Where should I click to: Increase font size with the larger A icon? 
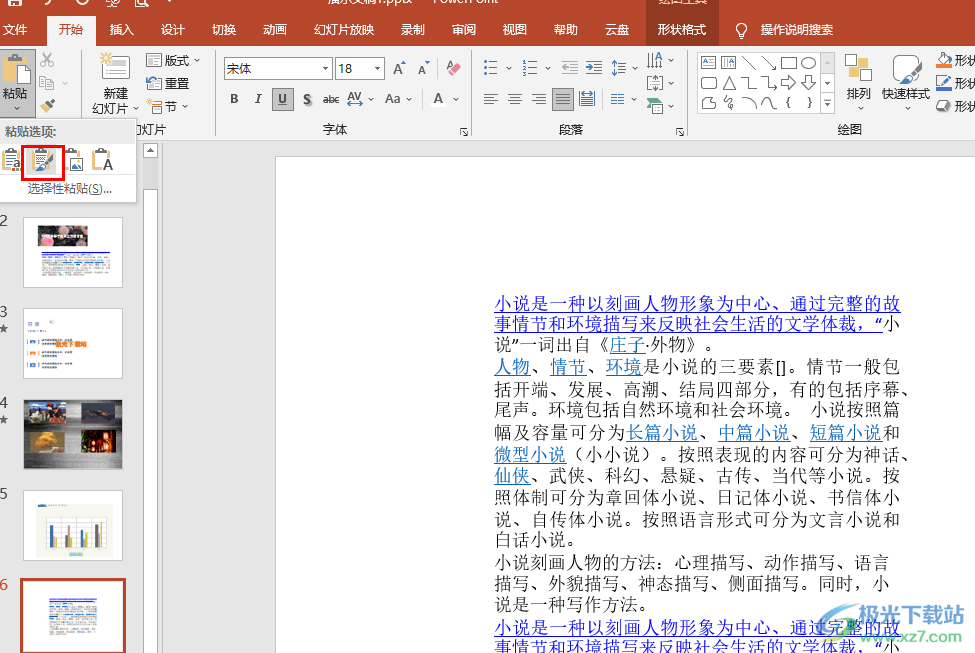coord(399,69)
